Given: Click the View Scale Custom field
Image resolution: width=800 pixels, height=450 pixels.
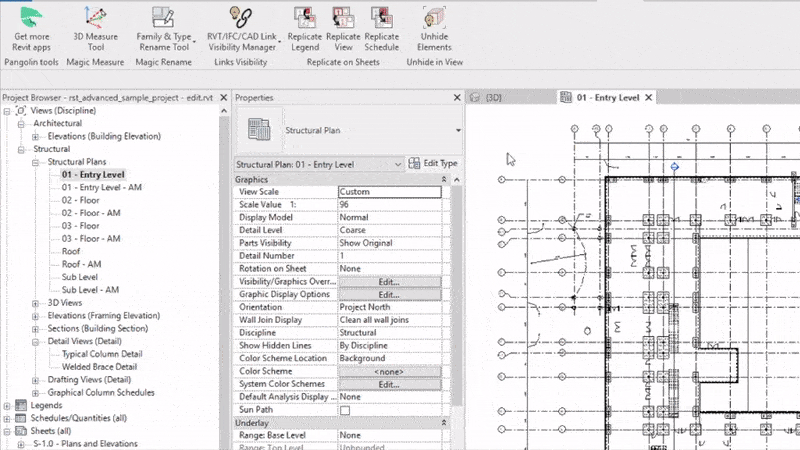Looking at the screenshot, I should click(389, 192).
